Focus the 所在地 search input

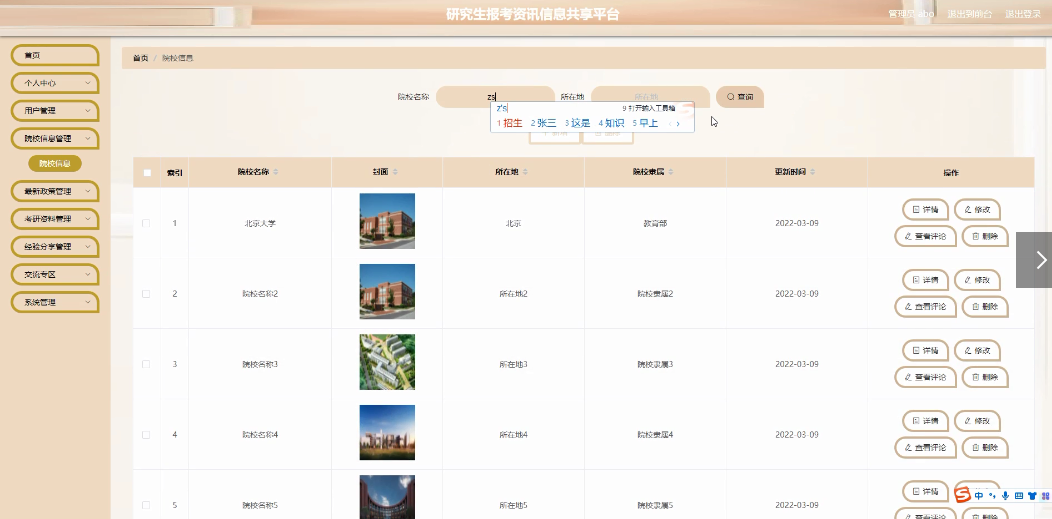click(650, 97)
